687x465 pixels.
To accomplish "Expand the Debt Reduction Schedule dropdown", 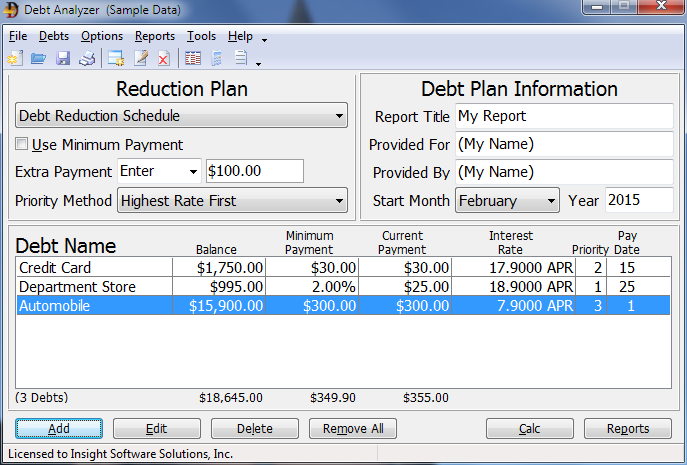I will point(181,116).
